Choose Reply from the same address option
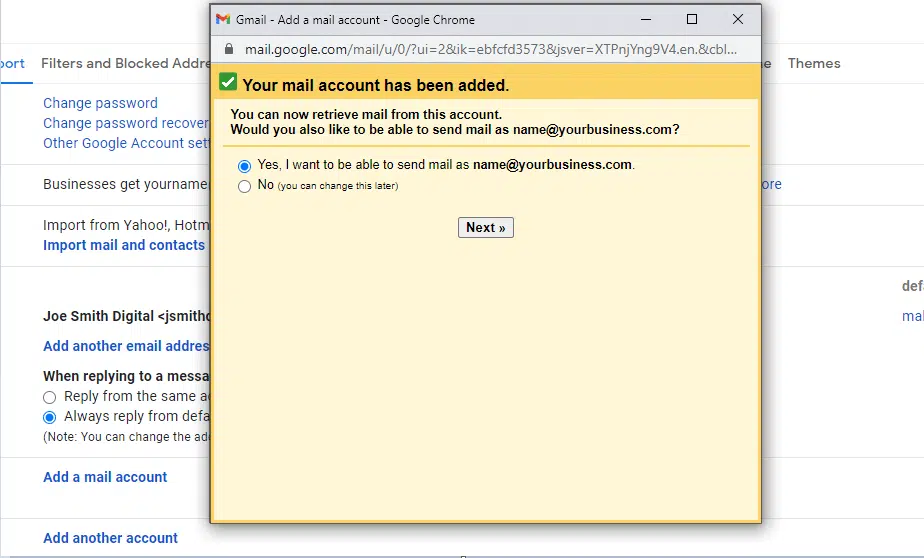Screen dimensions: 924x558 coord(49,397)
